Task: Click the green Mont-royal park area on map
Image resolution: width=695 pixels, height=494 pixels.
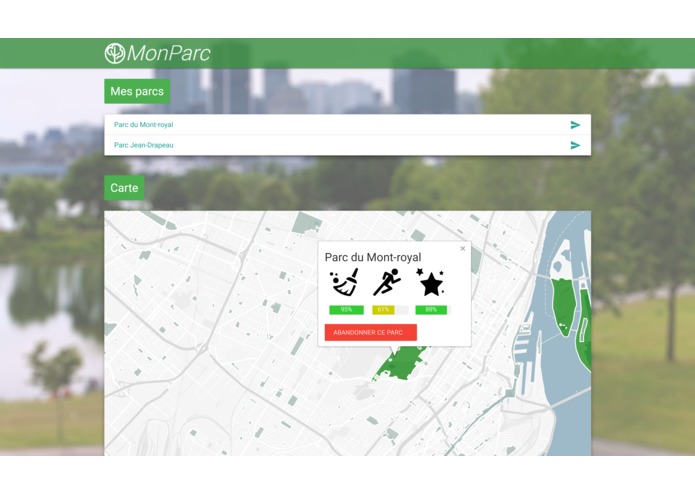Action: (401, 366)
